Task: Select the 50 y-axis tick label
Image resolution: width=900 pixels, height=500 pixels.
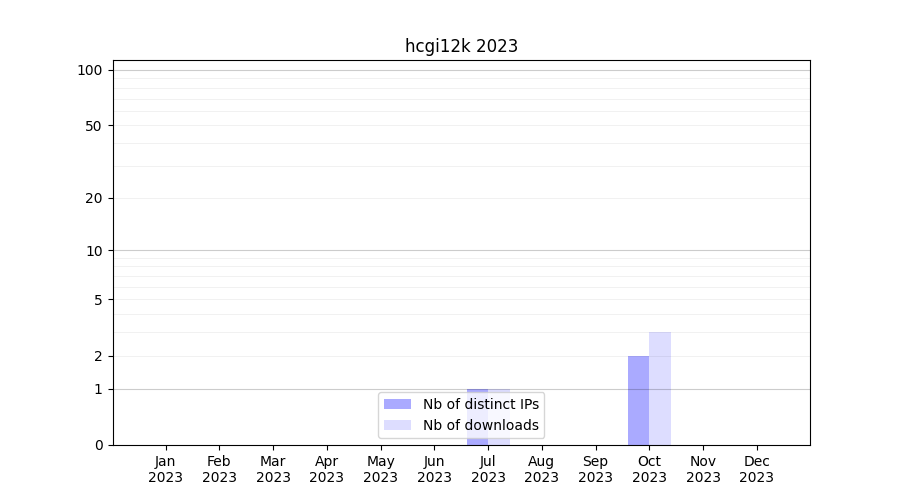Action: click(x=93, y=126)
